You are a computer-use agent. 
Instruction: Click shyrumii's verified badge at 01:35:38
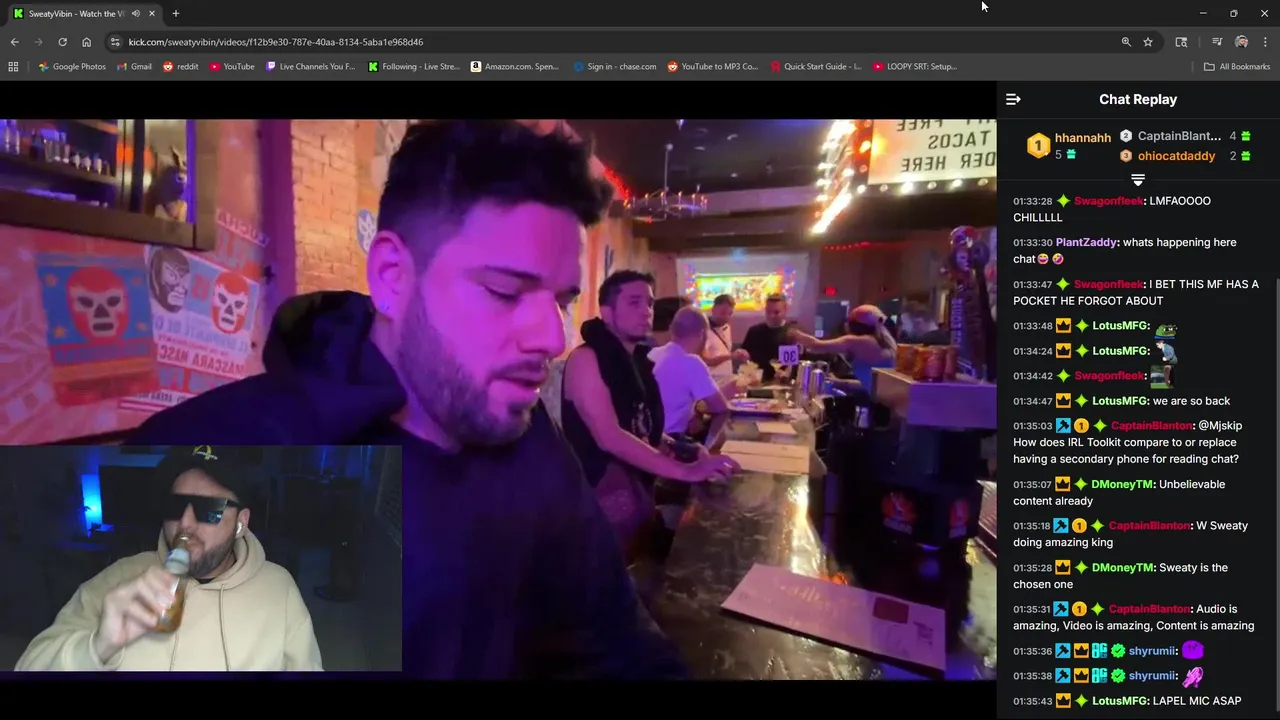pos(1118,676)
